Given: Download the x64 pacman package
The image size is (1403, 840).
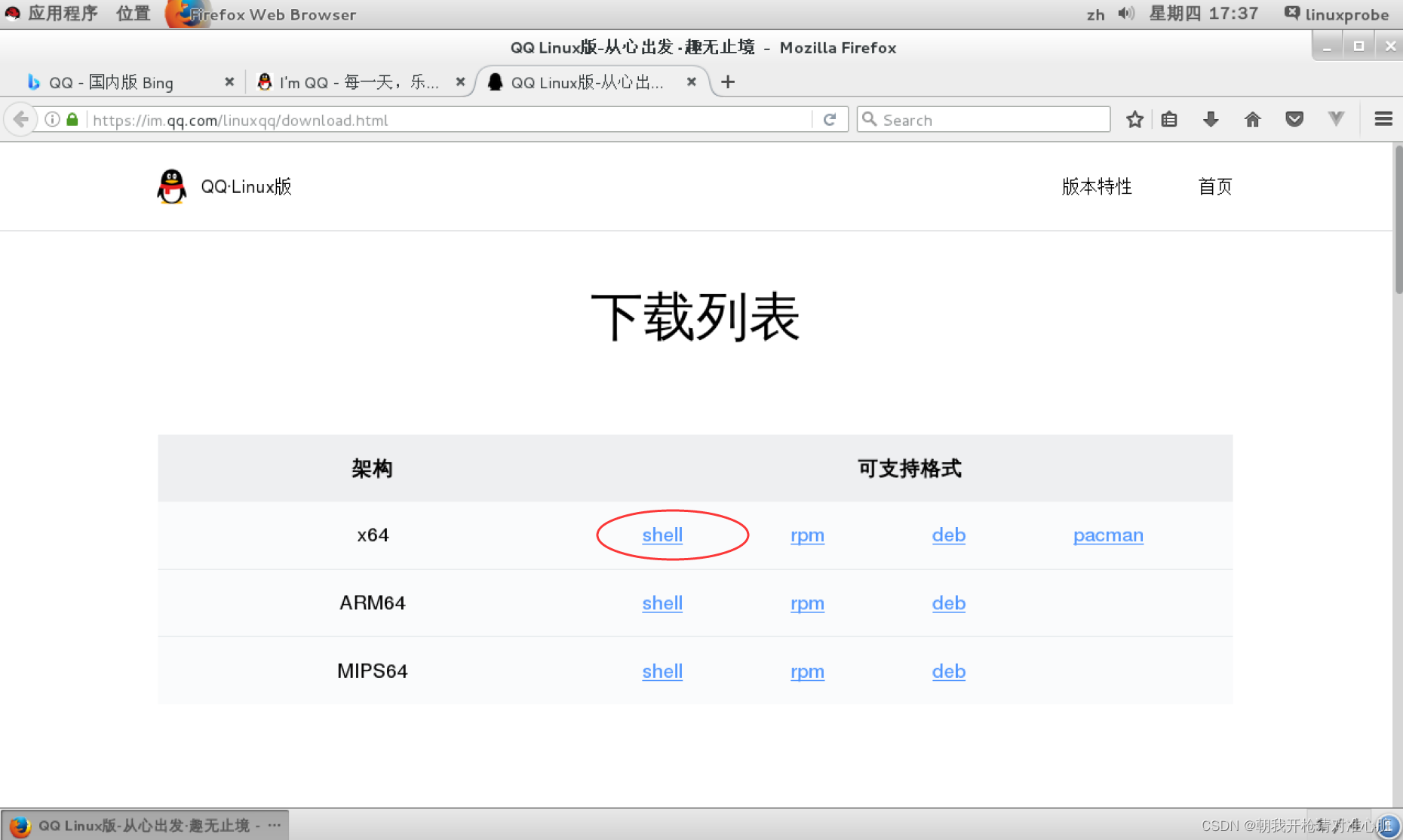Looking at the screenshot, I should [x=1108, y=535].
